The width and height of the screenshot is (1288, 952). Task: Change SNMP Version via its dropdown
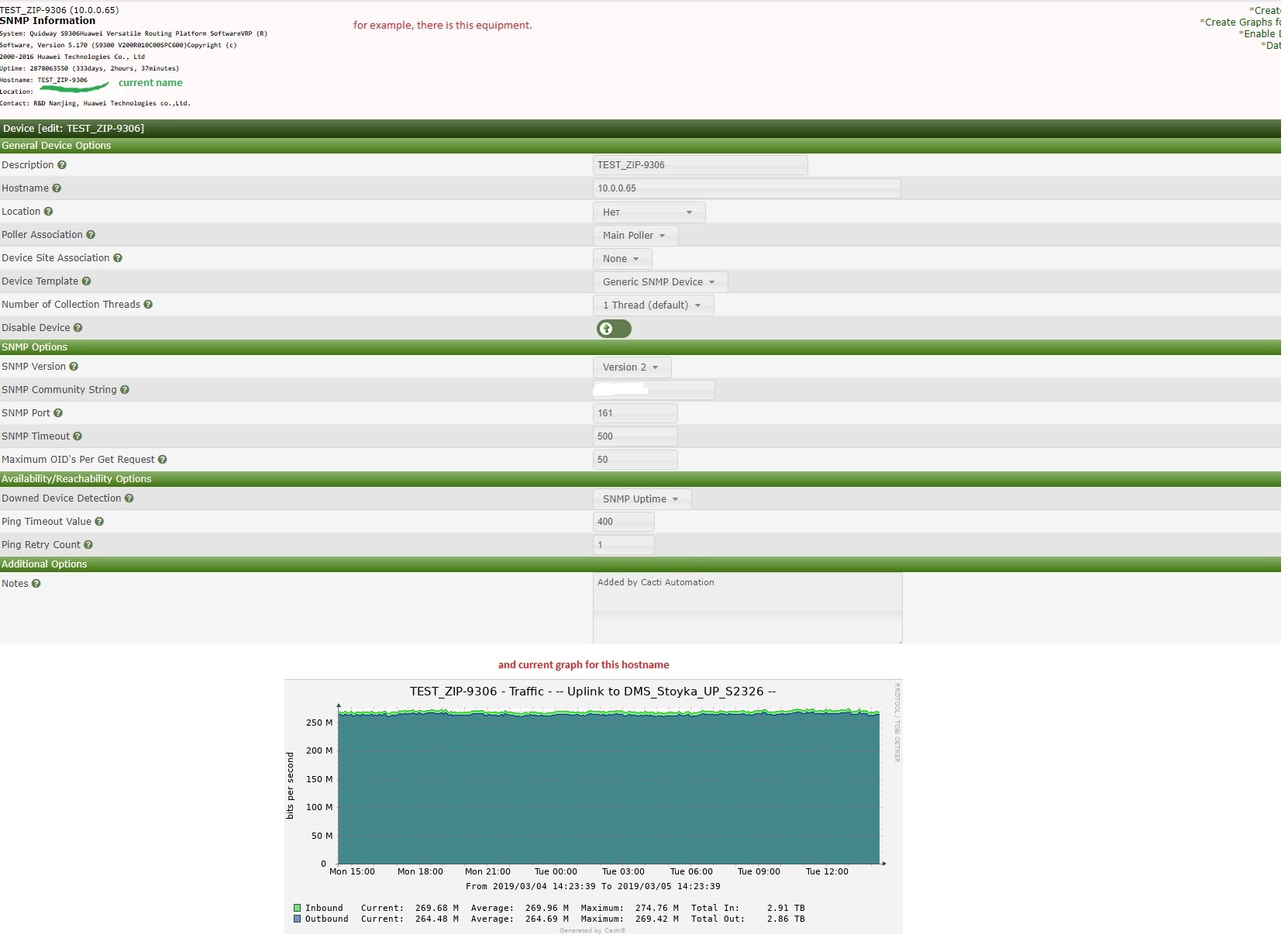[x=630, y=367]
